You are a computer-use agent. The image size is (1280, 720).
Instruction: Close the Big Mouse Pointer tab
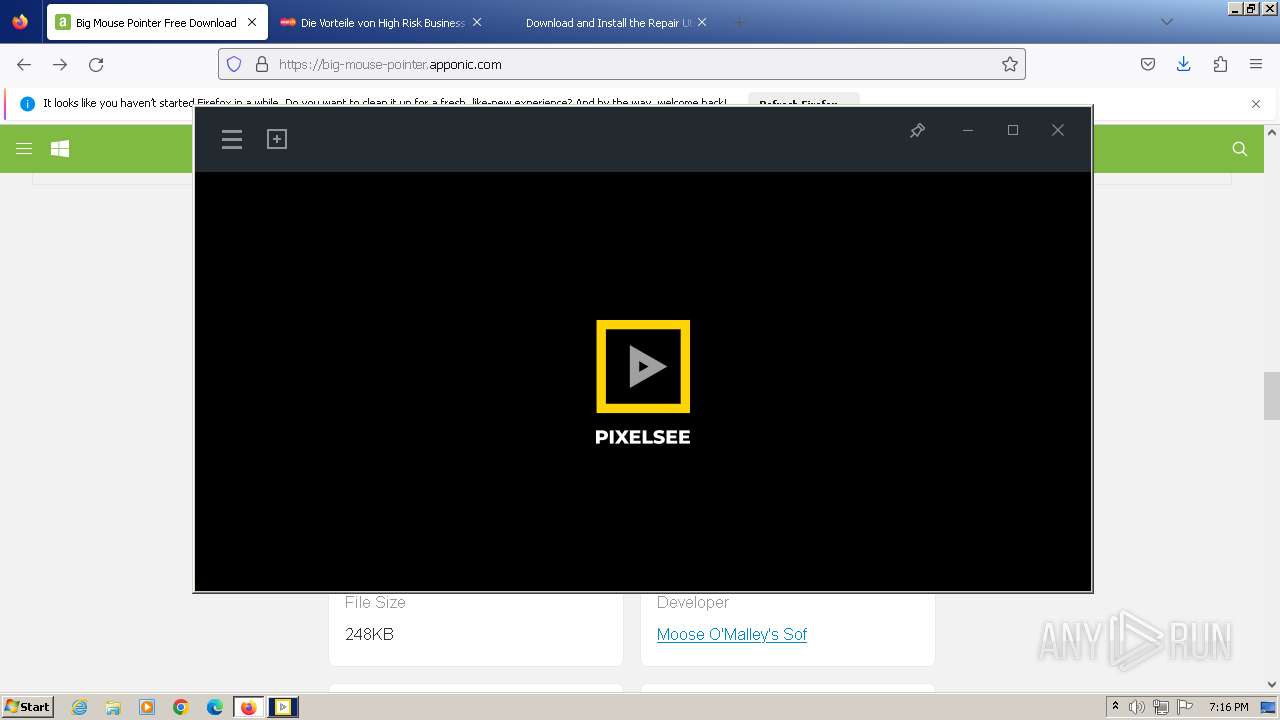point(252,22)
